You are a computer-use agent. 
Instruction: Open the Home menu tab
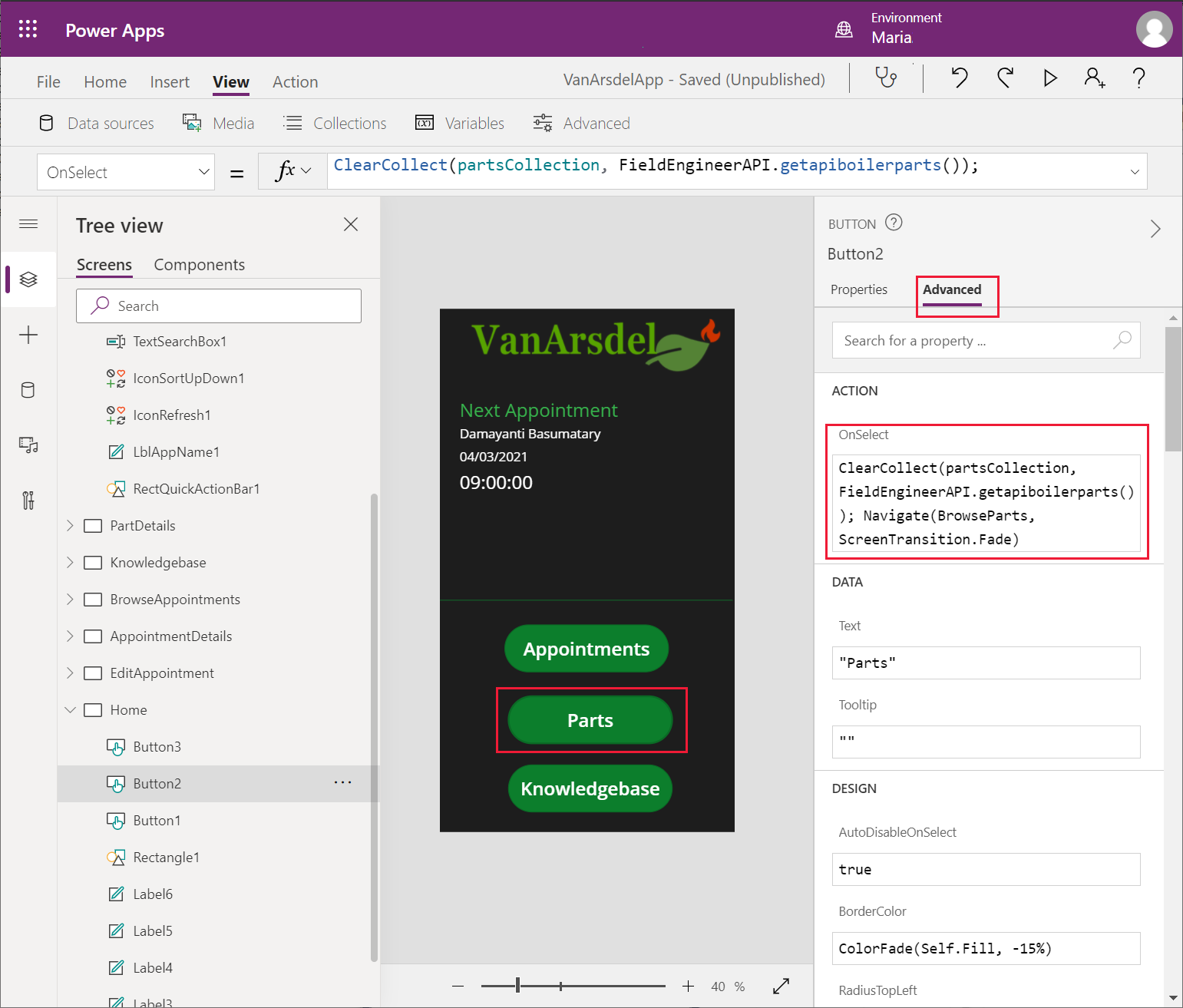[x=105, y=81]
